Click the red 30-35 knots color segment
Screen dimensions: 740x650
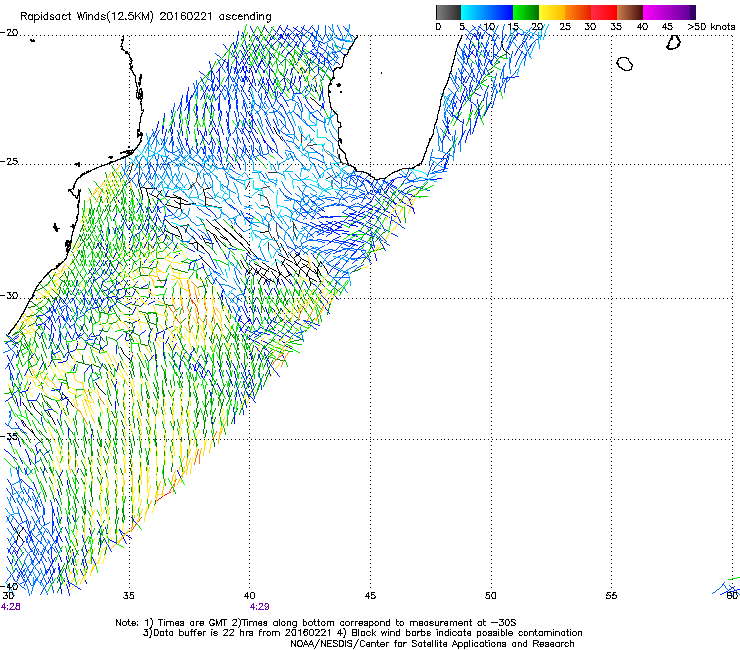tap(604, 12)
